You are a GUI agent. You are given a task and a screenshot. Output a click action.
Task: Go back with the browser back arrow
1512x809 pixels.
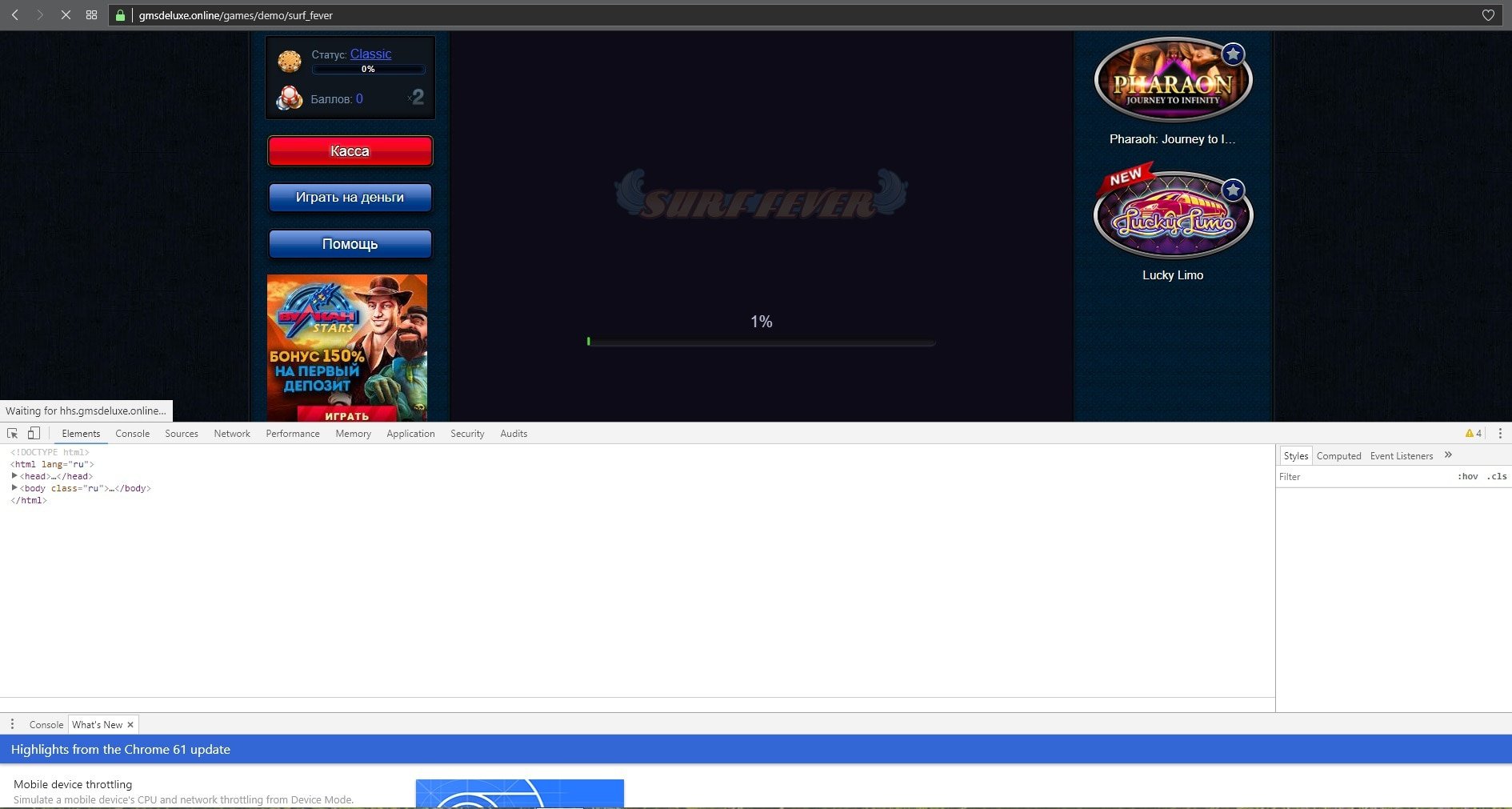14,15
